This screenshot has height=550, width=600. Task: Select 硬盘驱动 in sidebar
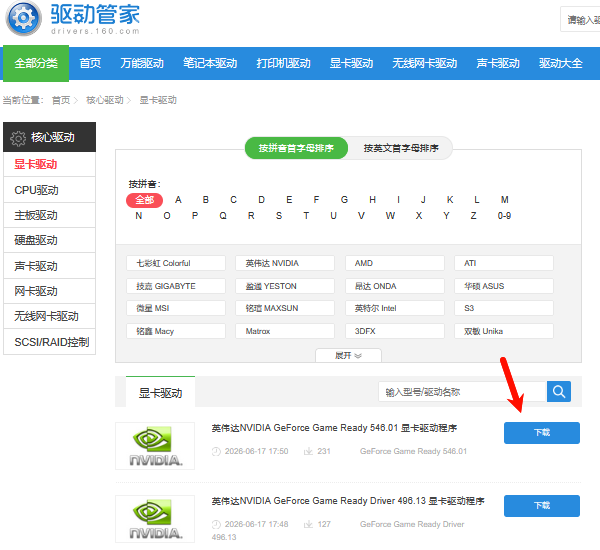click(49, 240)
